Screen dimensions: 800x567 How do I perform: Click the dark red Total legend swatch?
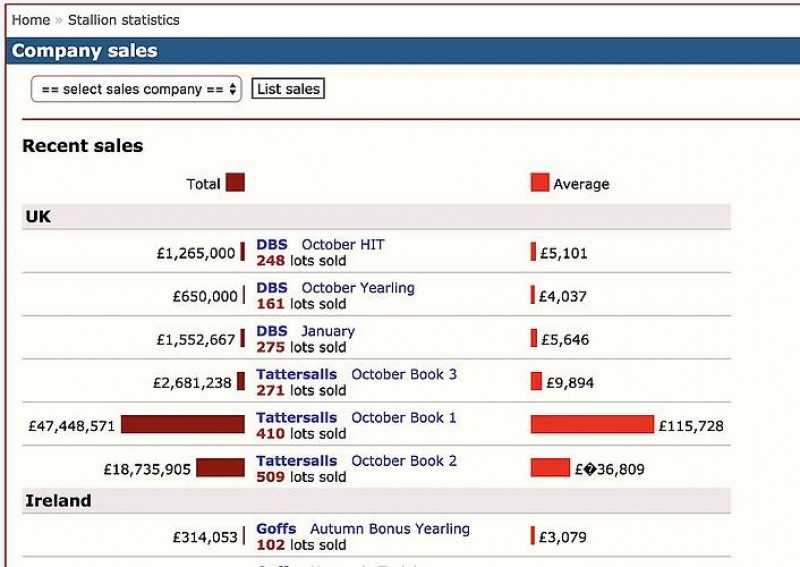235,183
